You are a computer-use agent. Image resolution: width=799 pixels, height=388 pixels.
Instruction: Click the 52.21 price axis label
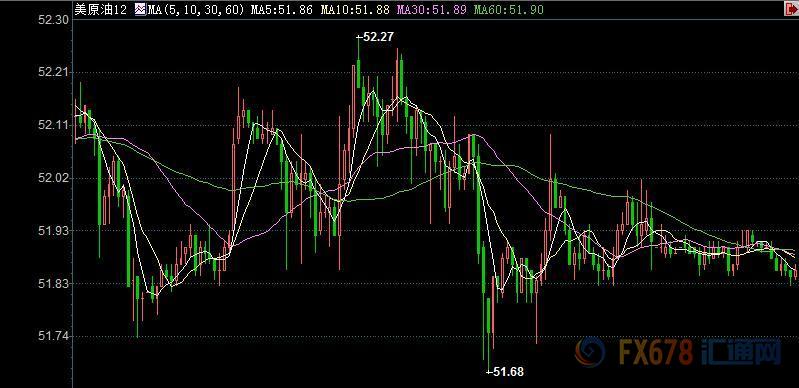click(53, 72)
